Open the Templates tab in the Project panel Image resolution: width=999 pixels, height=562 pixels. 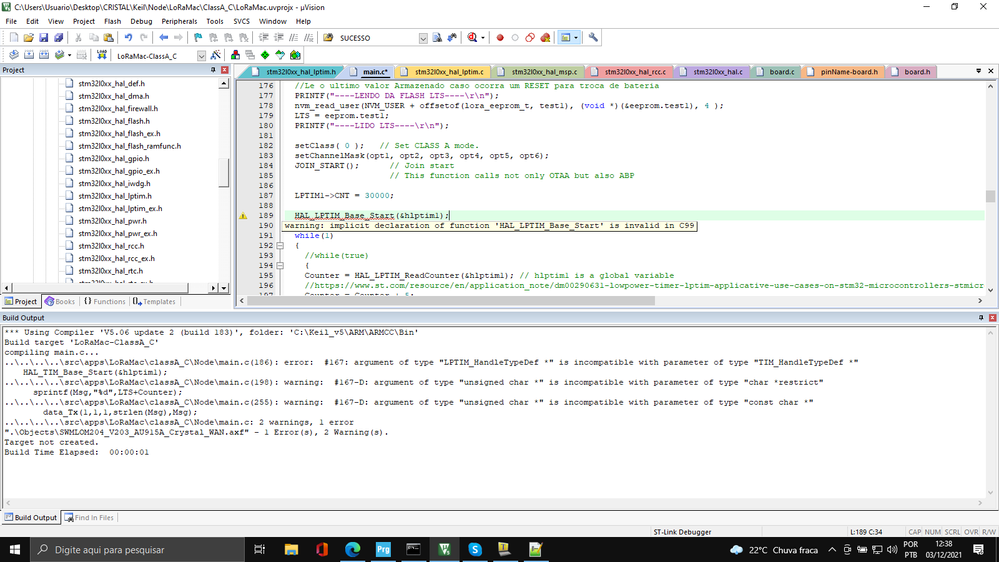[x=154, y=301]
